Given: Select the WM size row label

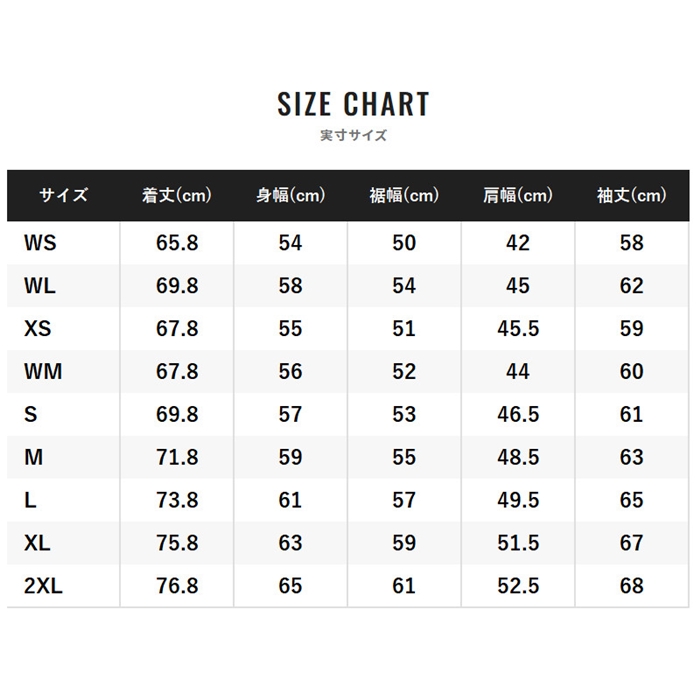Looking at the screenshot, I should click(x=42, y=372).
